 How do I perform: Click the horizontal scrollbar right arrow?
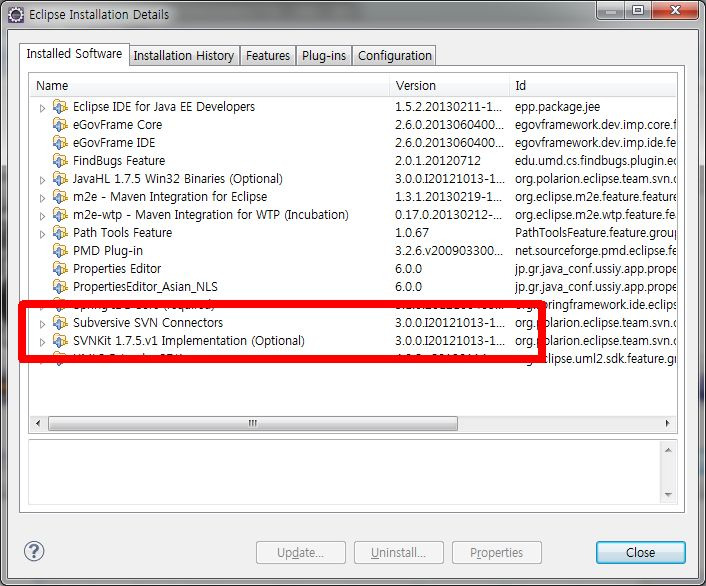coord(667,423)
